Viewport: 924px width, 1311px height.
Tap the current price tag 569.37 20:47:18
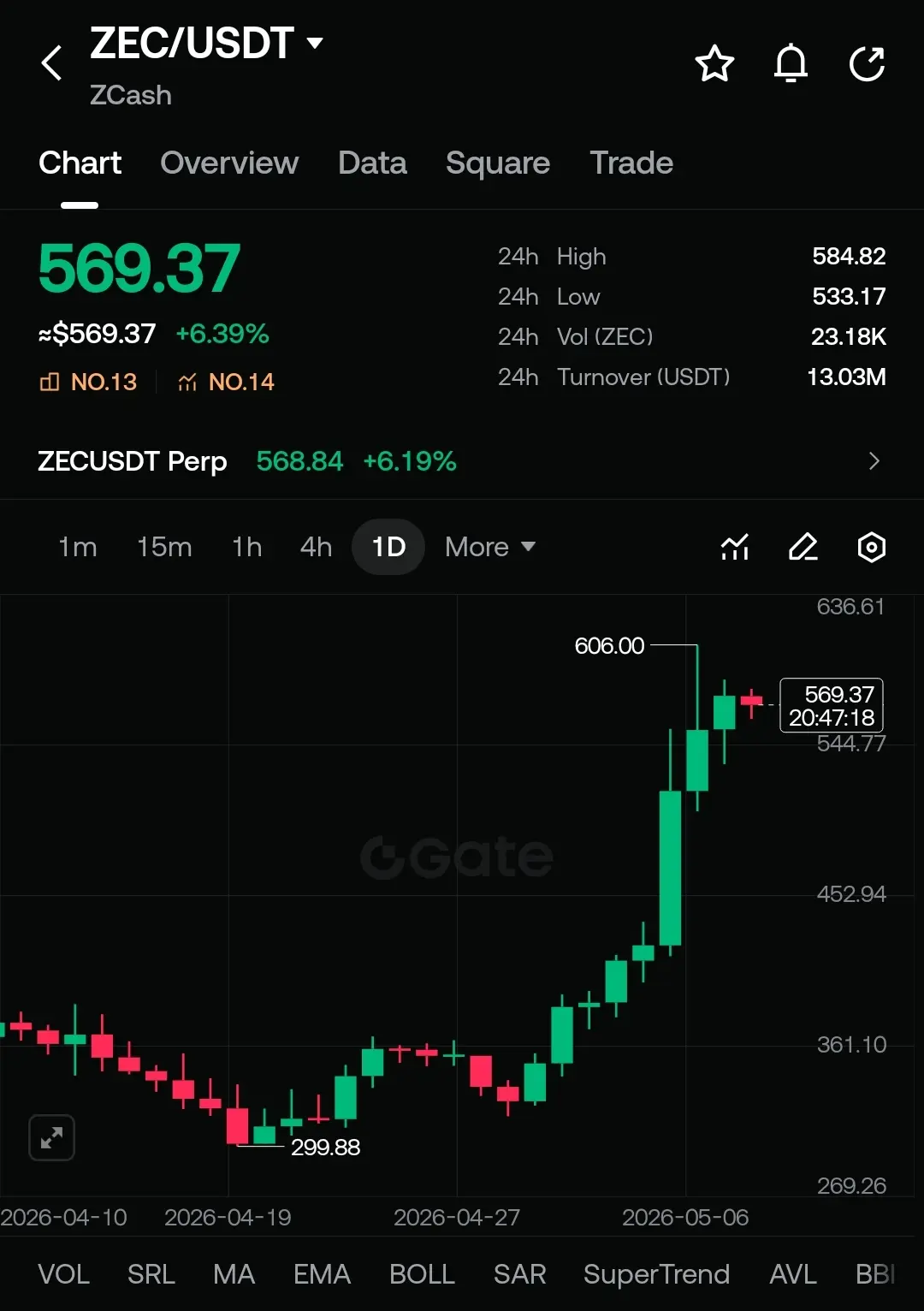pyautogui.click(x=832, y=705)
